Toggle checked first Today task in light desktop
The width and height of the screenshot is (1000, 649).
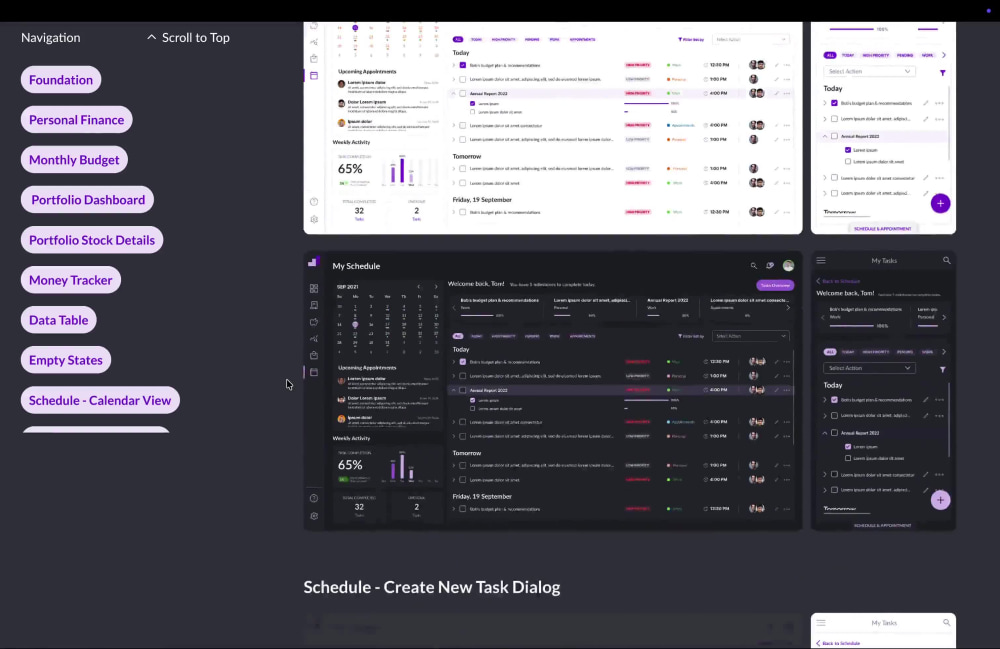463,65
